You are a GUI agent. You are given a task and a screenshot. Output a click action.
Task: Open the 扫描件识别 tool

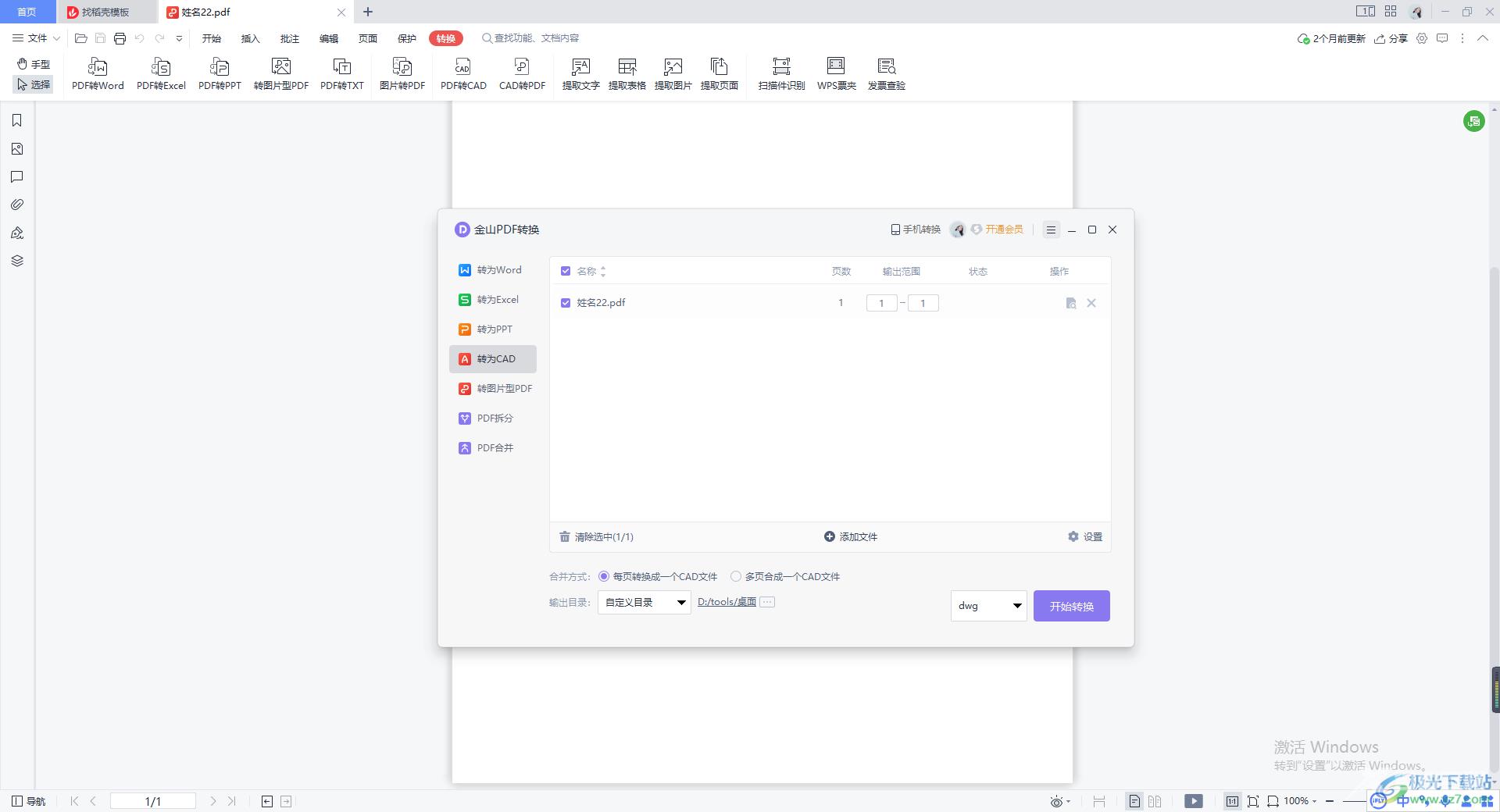coord(781,74)
